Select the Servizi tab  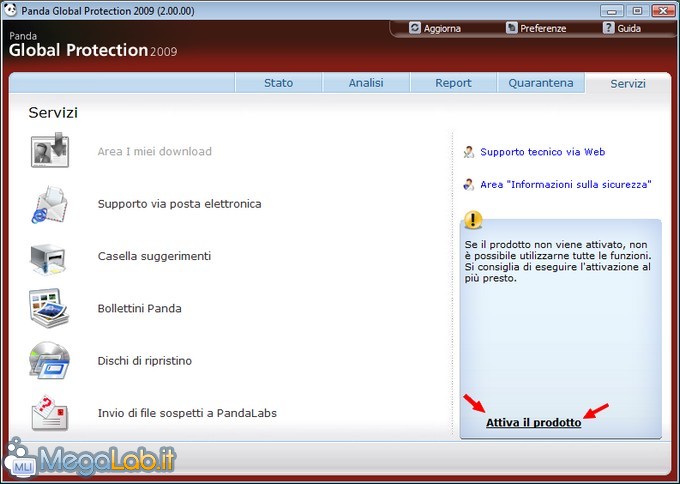click(628, 83)
